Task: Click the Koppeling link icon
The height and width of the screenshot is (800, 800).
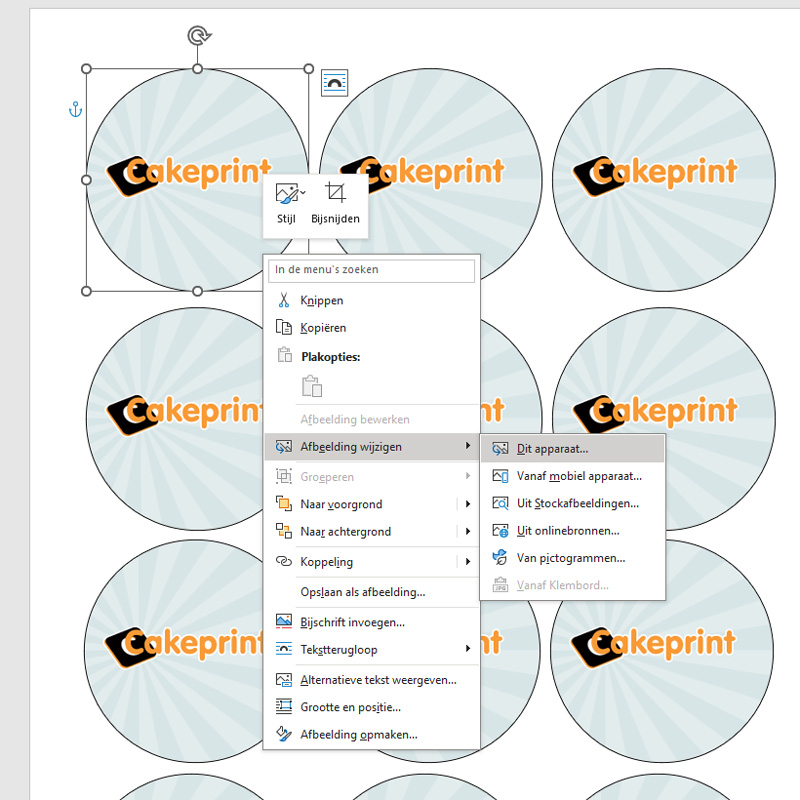Action: (284, 561)
